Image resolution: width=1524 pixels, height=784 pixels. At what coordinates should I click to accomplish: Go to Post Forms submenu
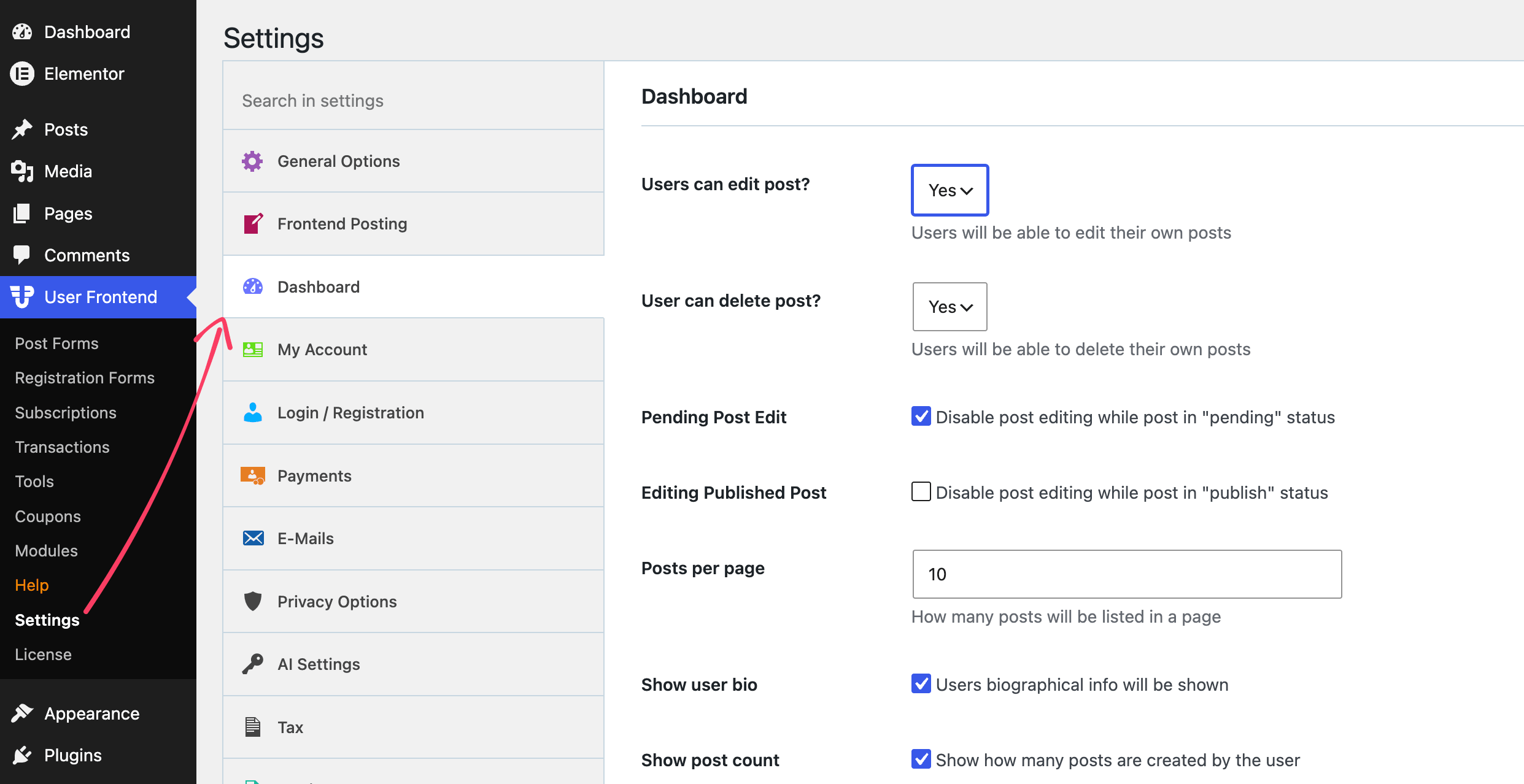56,344
